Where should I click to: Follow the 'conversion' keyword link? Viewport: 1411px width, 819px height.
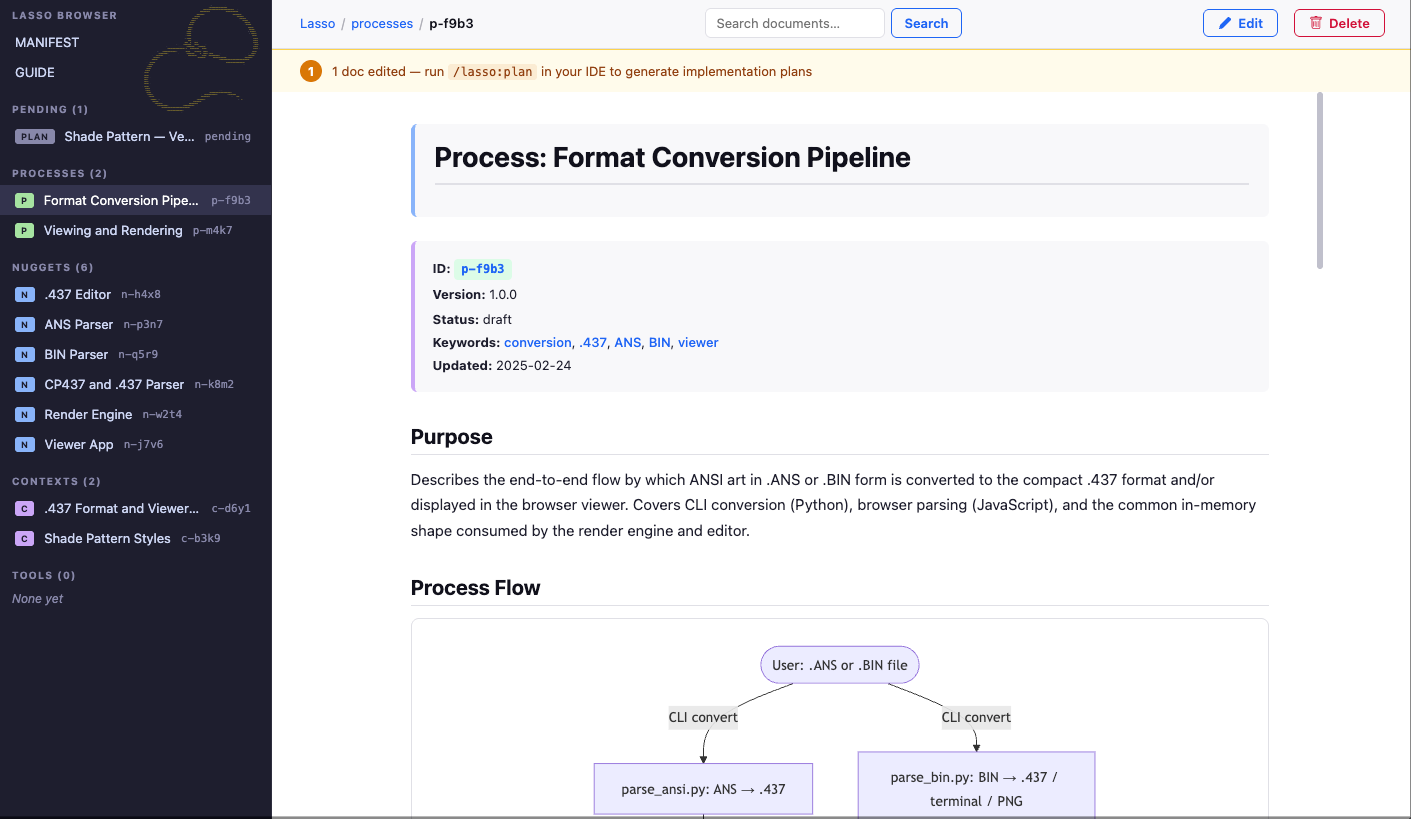[538, 342]
